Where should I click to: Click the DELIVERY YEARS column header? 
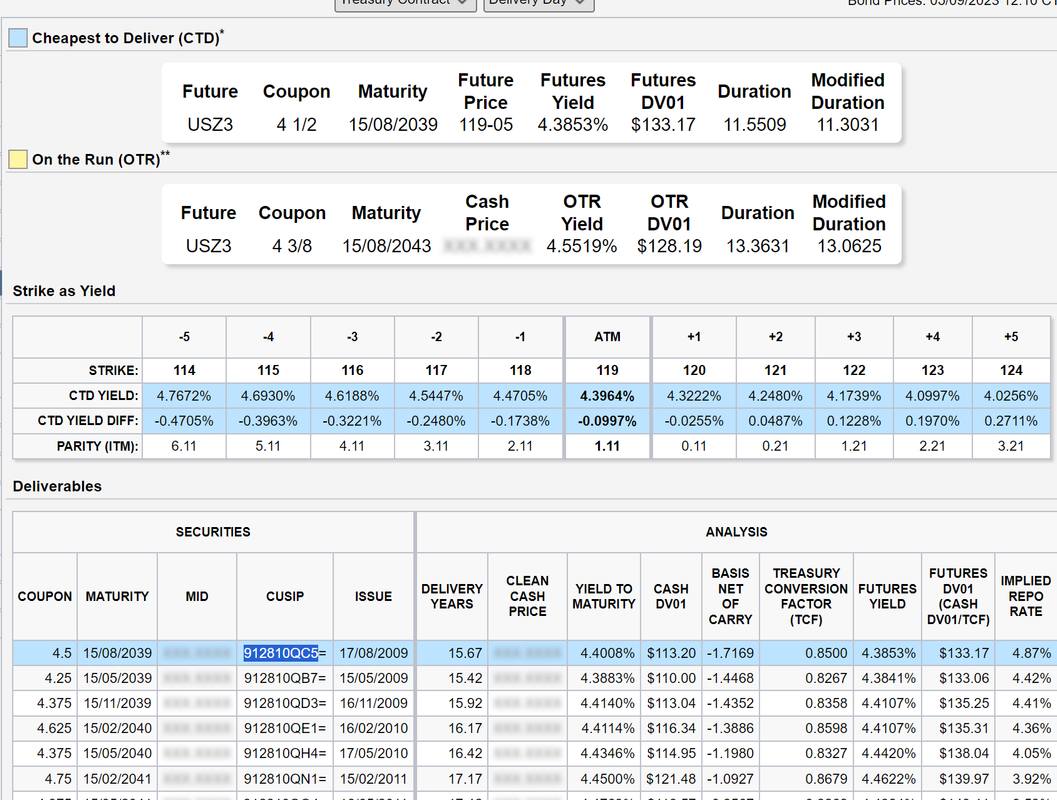point(452,596)
